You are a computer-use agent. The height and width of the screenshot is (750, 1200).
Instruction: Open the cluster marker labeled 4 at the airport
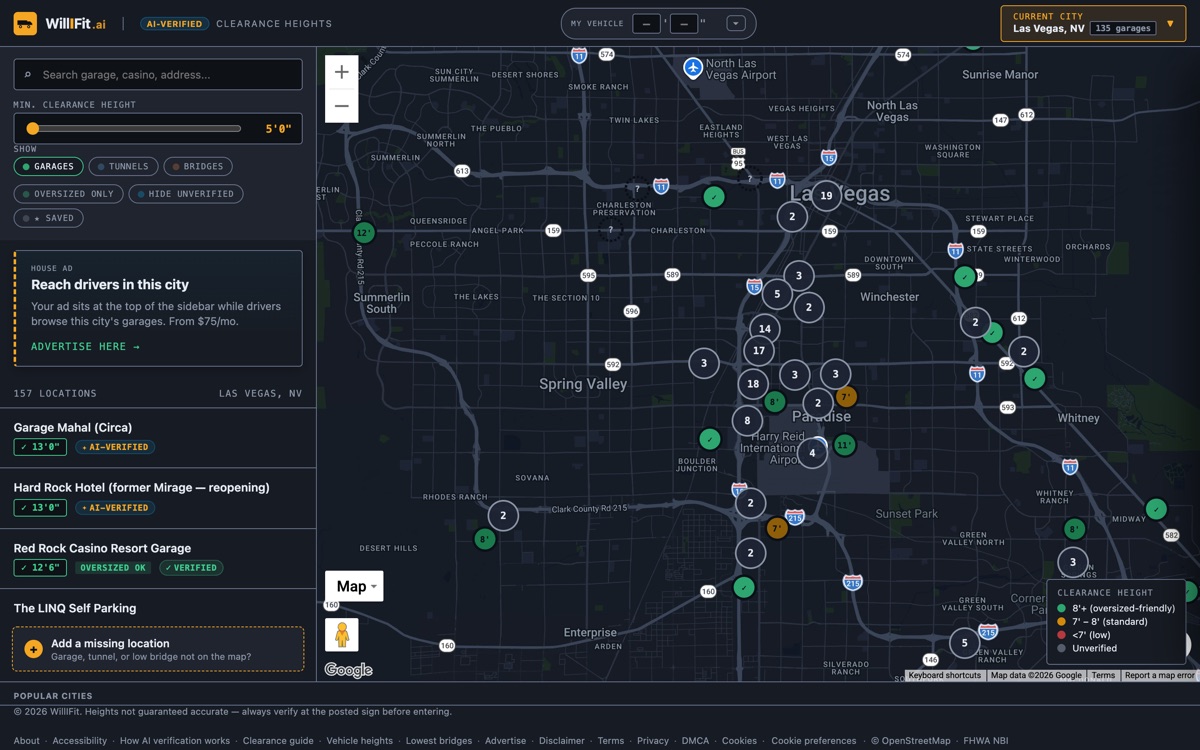(812, 453)
